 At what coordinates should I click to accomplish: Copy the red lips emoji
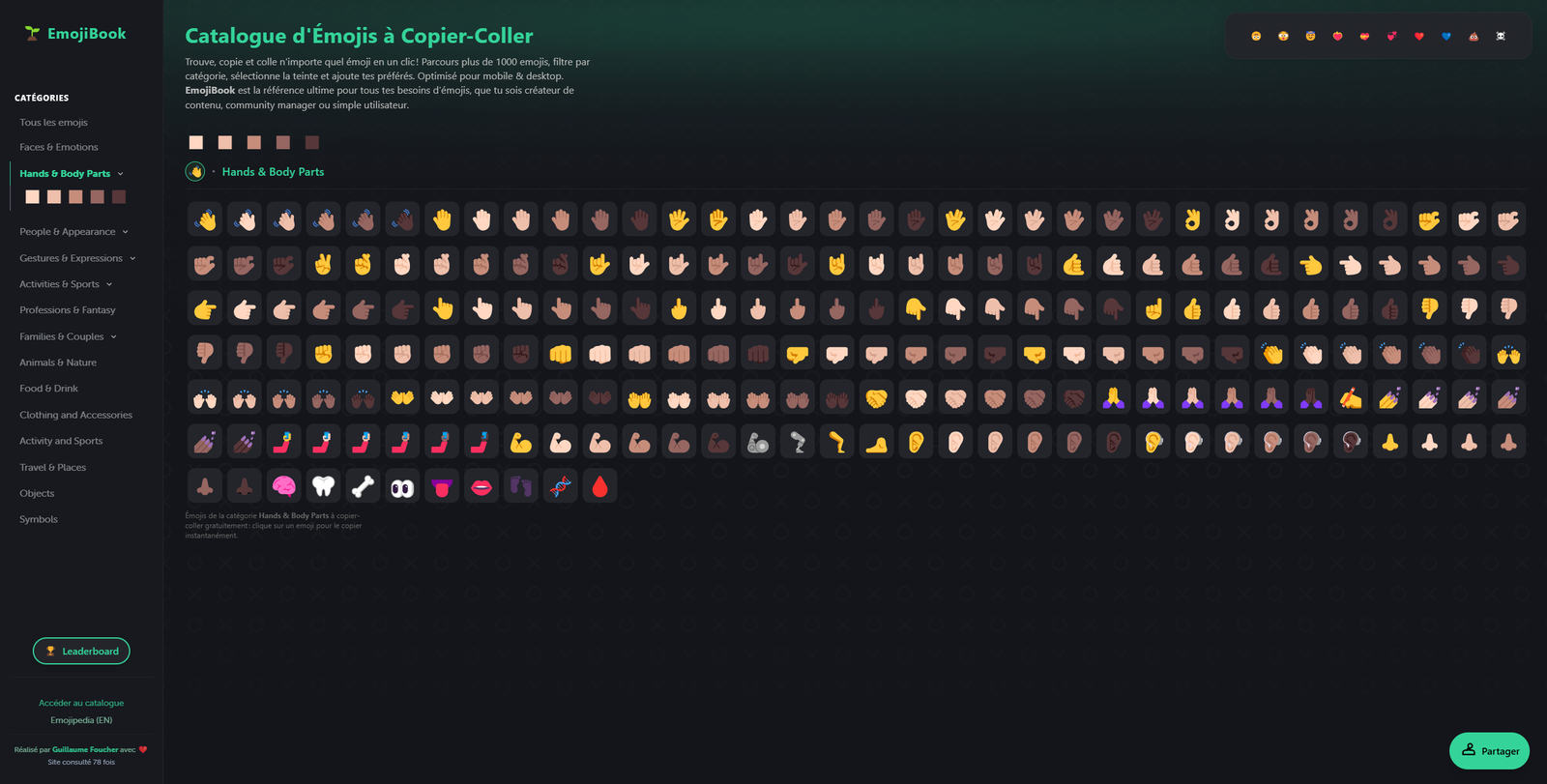click(x=482, y=486)
